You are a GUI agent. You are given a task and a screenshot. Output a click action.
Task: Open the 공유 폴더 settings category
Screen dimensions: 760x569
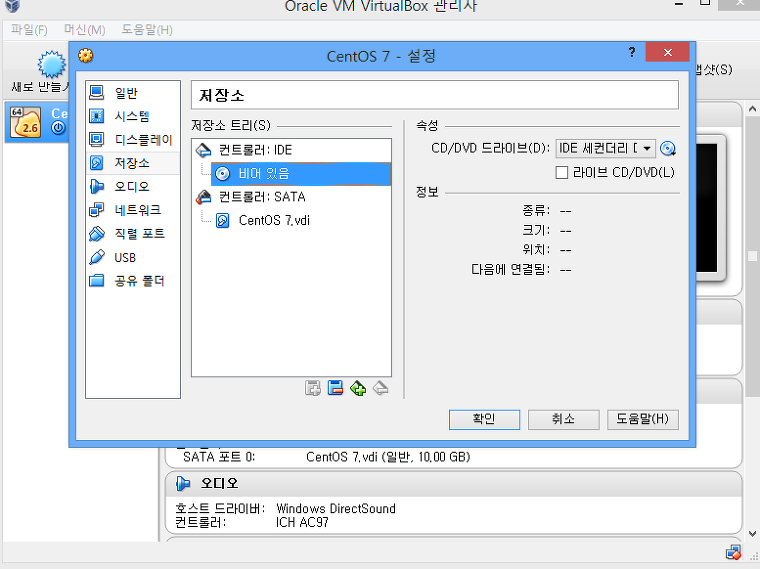[132, 281]
